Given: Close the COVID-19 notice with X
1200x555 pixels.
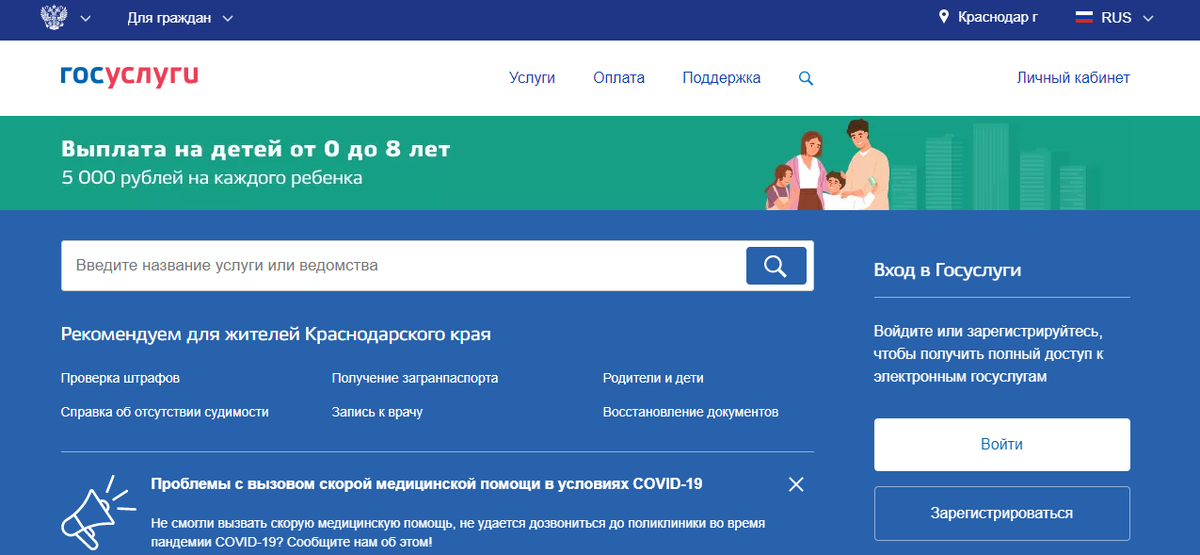Looking at the screenshot, I should coord(796,485).
